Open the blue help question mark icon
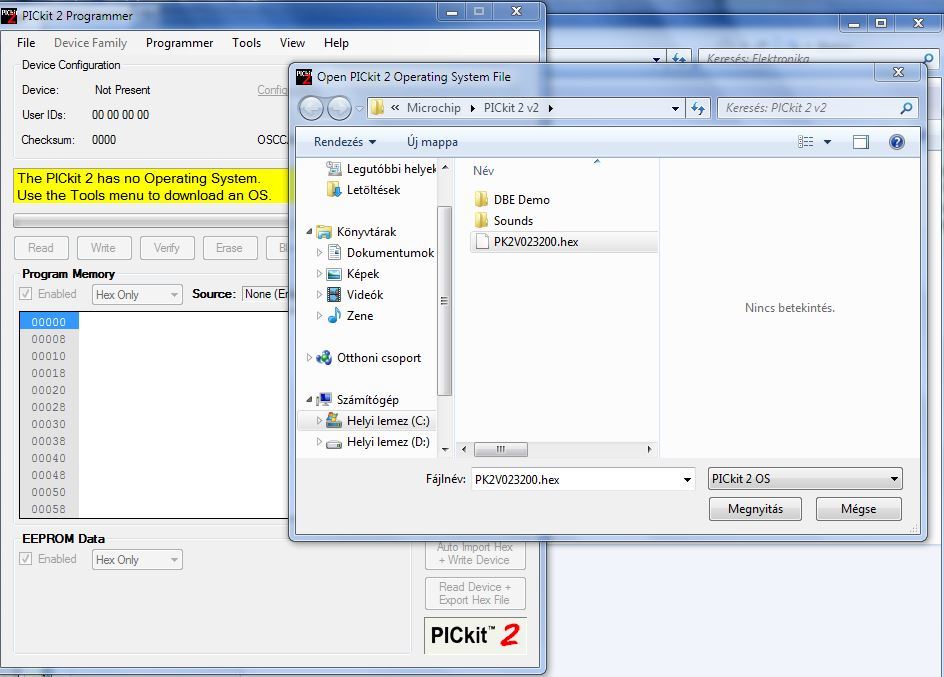The image size is (944, 677). [x=896, y=142]
